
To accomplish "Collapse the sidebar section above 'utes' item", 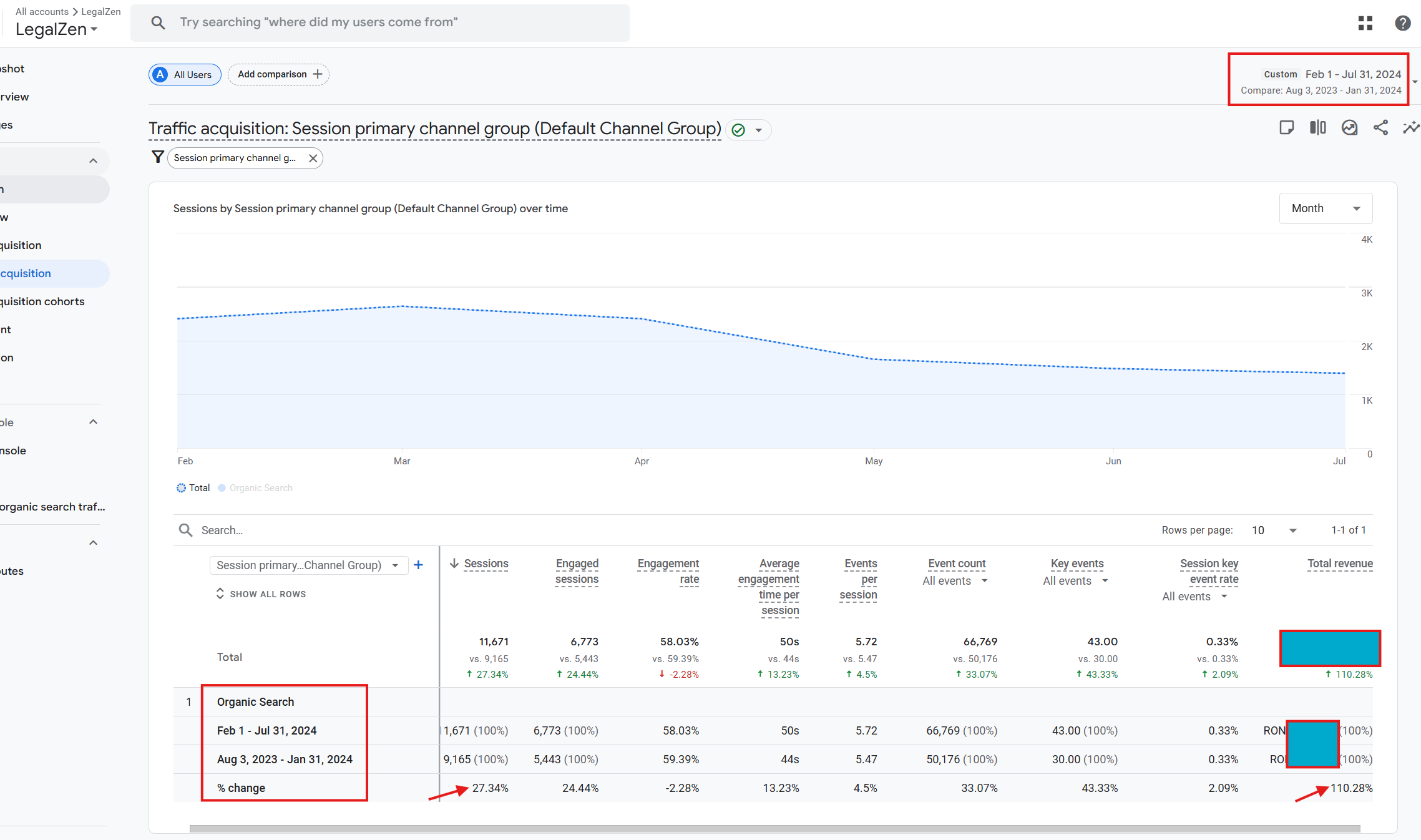I will [x=93, y=543].
